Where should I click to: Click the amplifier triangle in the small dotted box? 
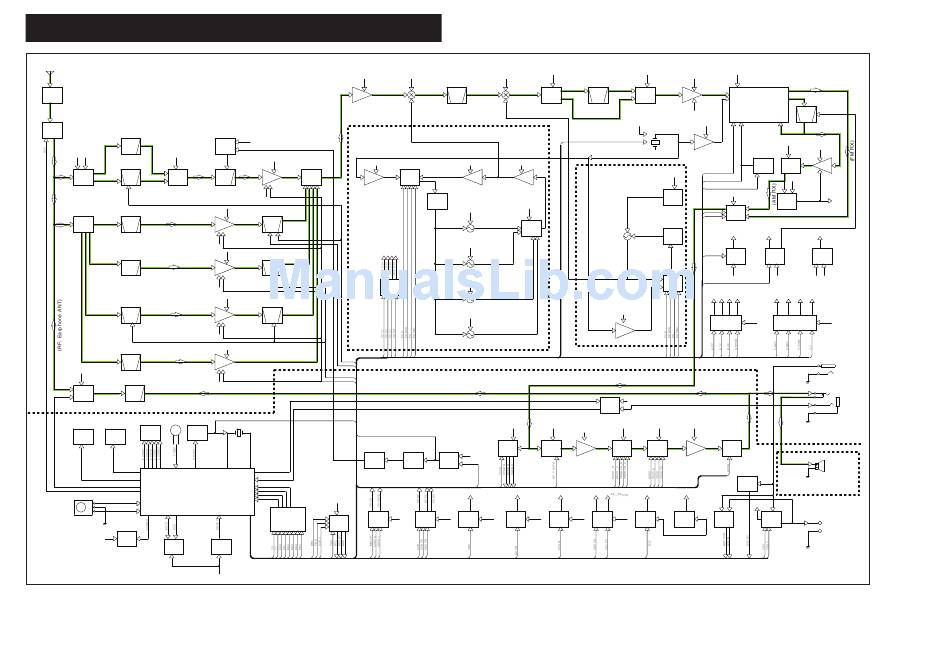tap(625, 329)
